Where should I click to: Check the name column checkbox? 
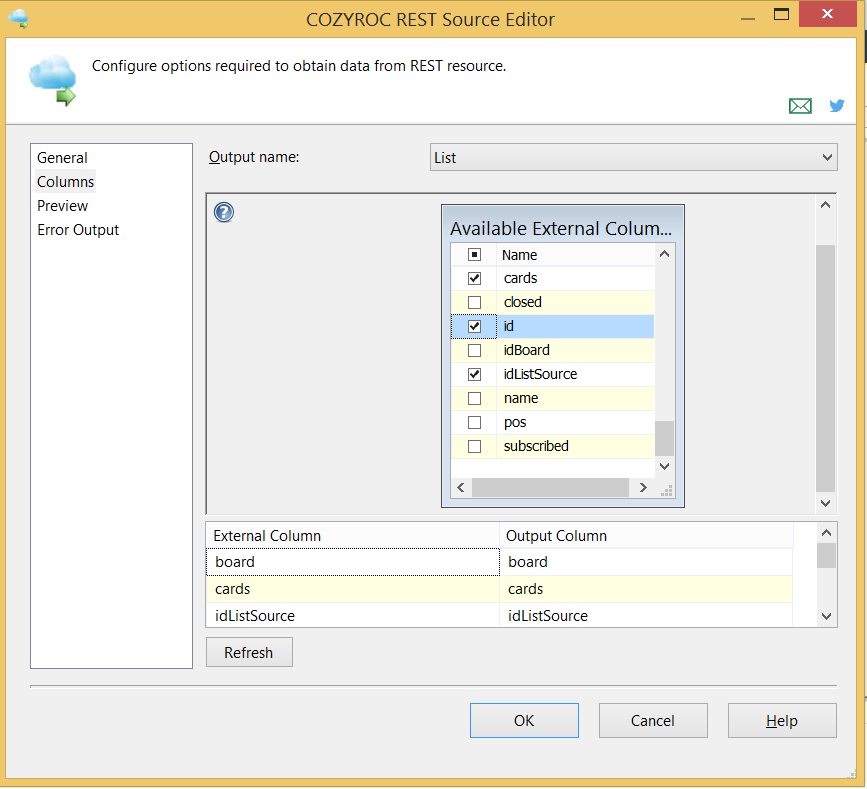[474, 399]
